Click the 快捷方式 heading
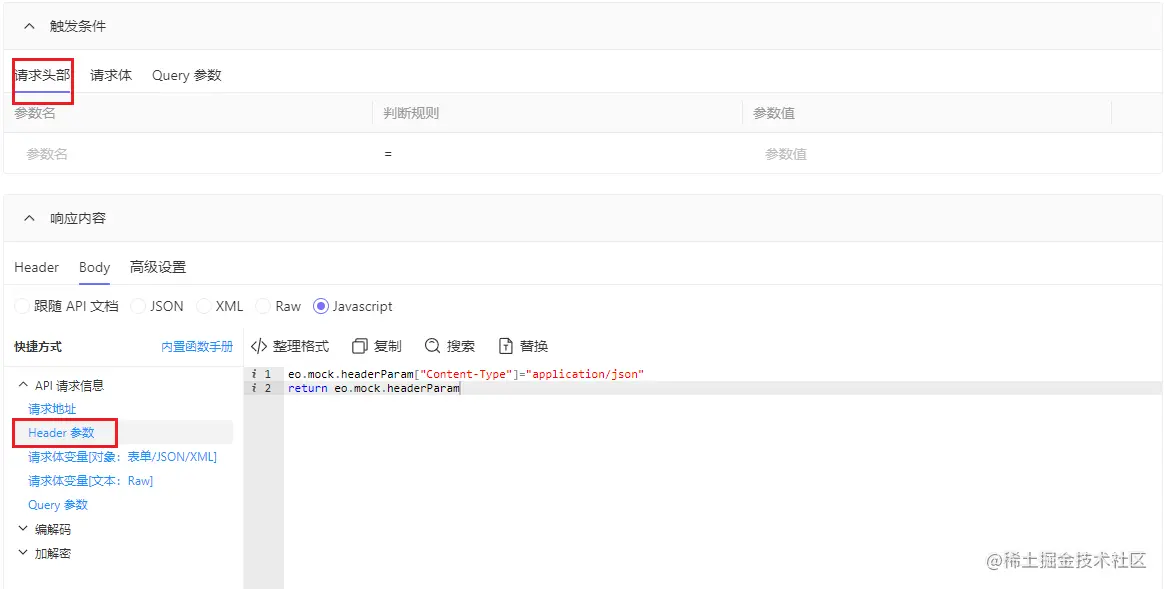The width and height of the screenshot is (1165, 589). click(38, 347)
